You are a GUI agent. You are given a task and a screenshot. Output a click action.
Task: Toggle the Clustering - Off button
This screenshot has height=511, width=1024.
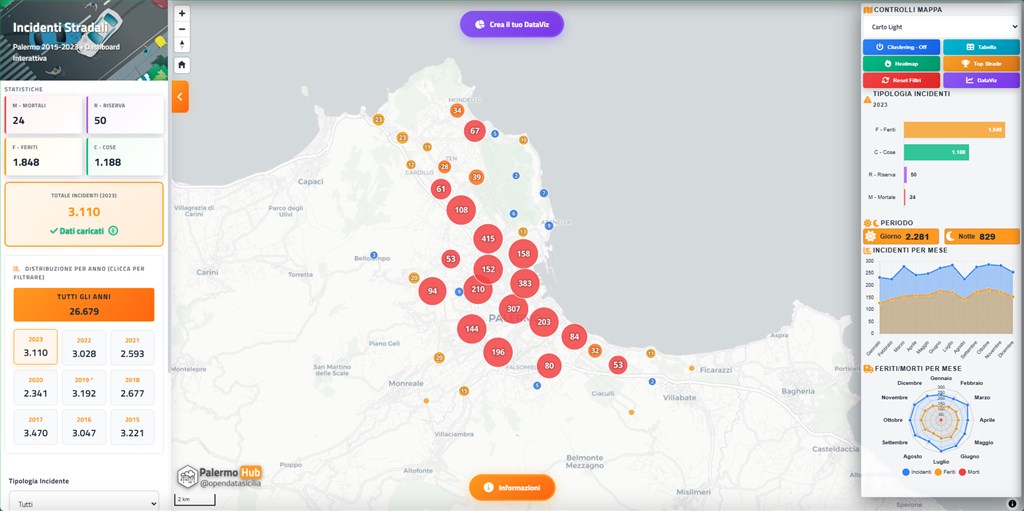[901, 46]
